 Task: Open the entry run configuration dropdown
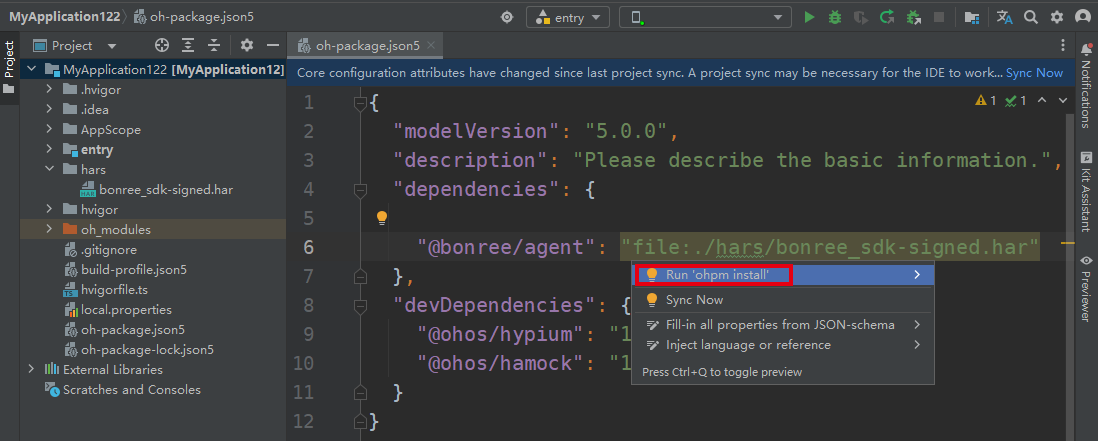568,17
